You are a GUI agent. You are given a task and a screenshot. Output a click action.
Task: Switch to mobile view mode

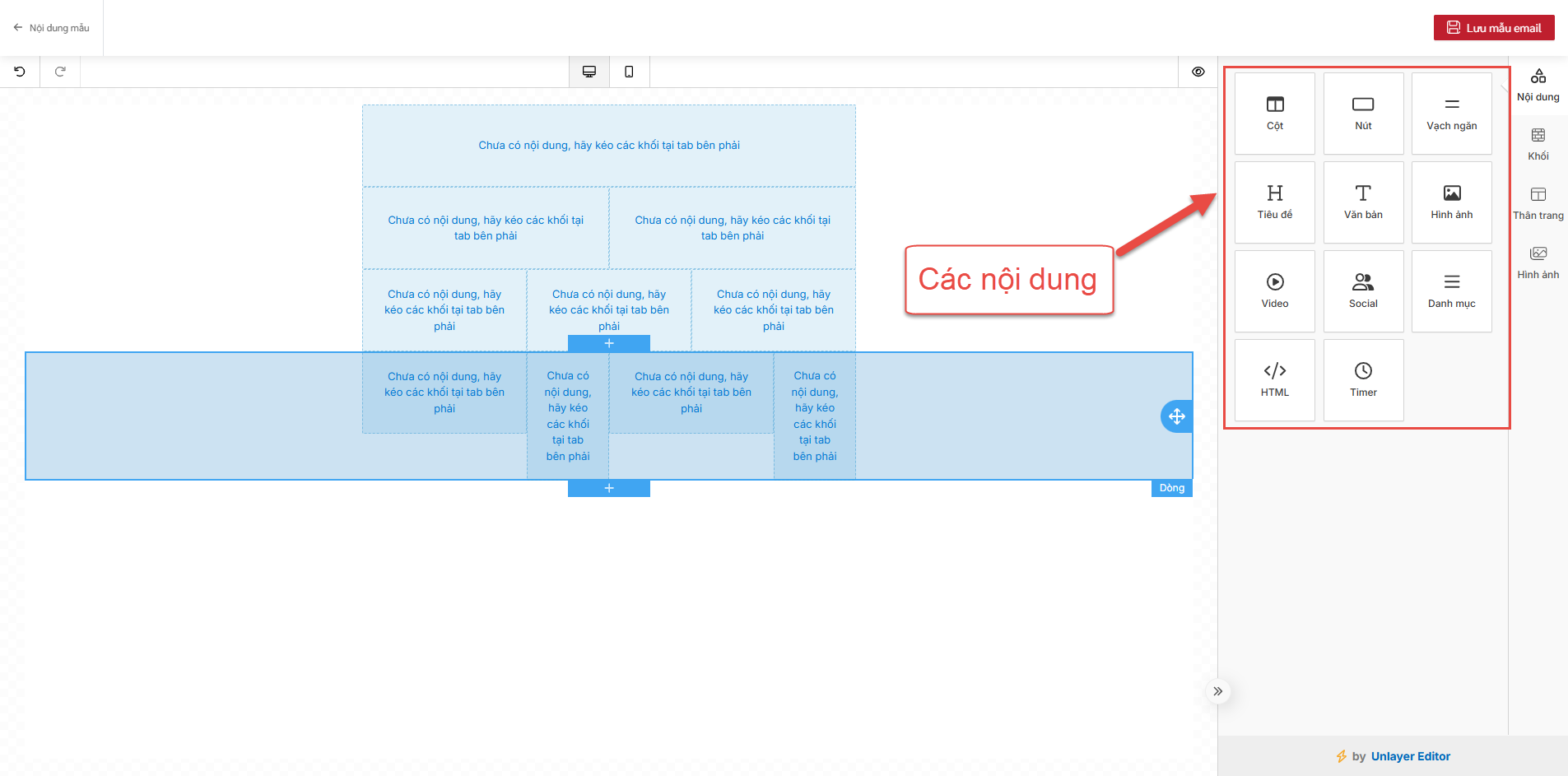[x=629, y=72]
